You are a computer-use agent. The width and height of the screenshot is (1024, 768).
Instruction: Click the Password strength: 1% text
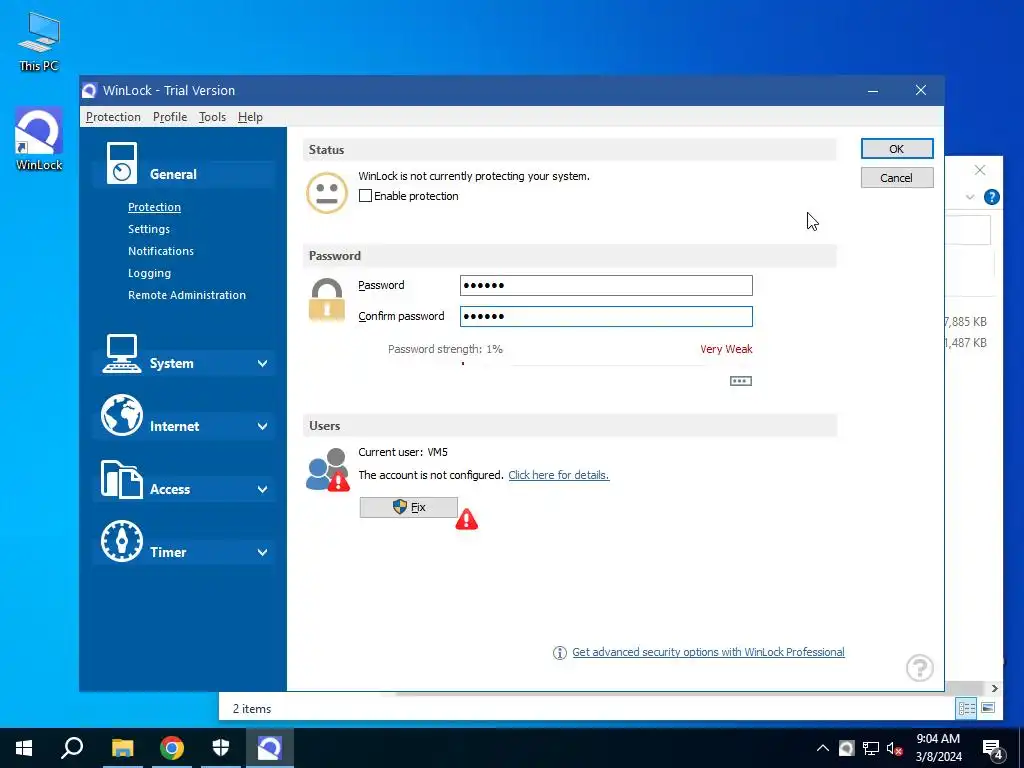[x=445, y=349]
